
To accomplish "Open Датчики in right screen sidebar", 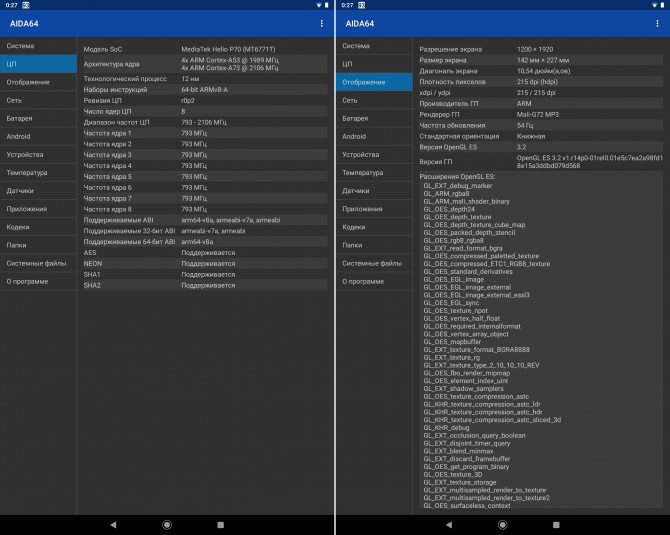I will [x=374, y=191].
